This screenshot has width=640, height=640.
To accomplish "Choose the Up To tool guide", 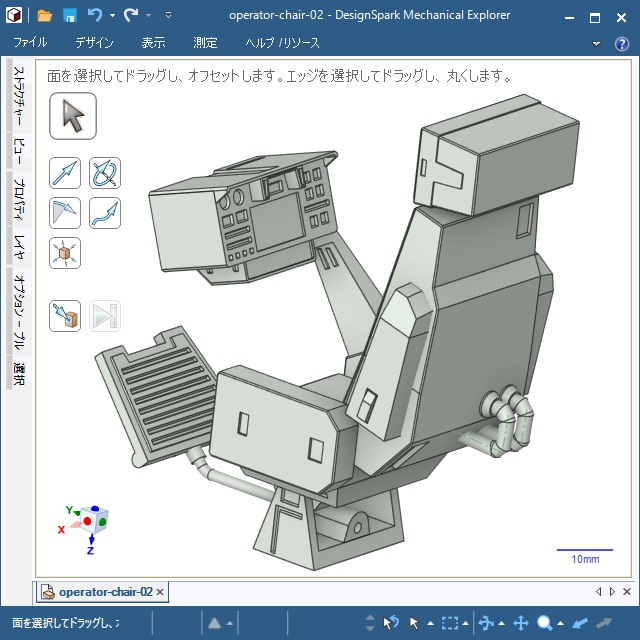I will tap(65, 316).
